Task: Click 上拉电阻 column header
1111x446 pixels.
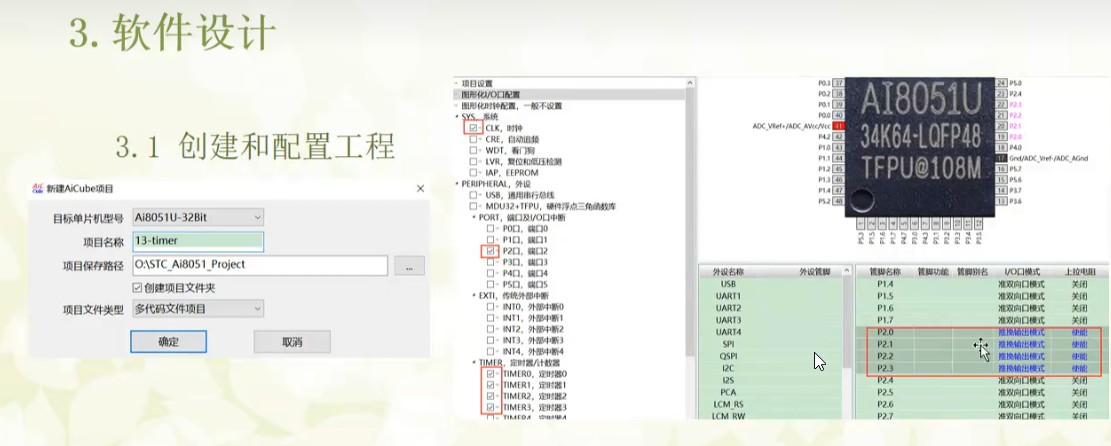Action: coord(1079,272)
